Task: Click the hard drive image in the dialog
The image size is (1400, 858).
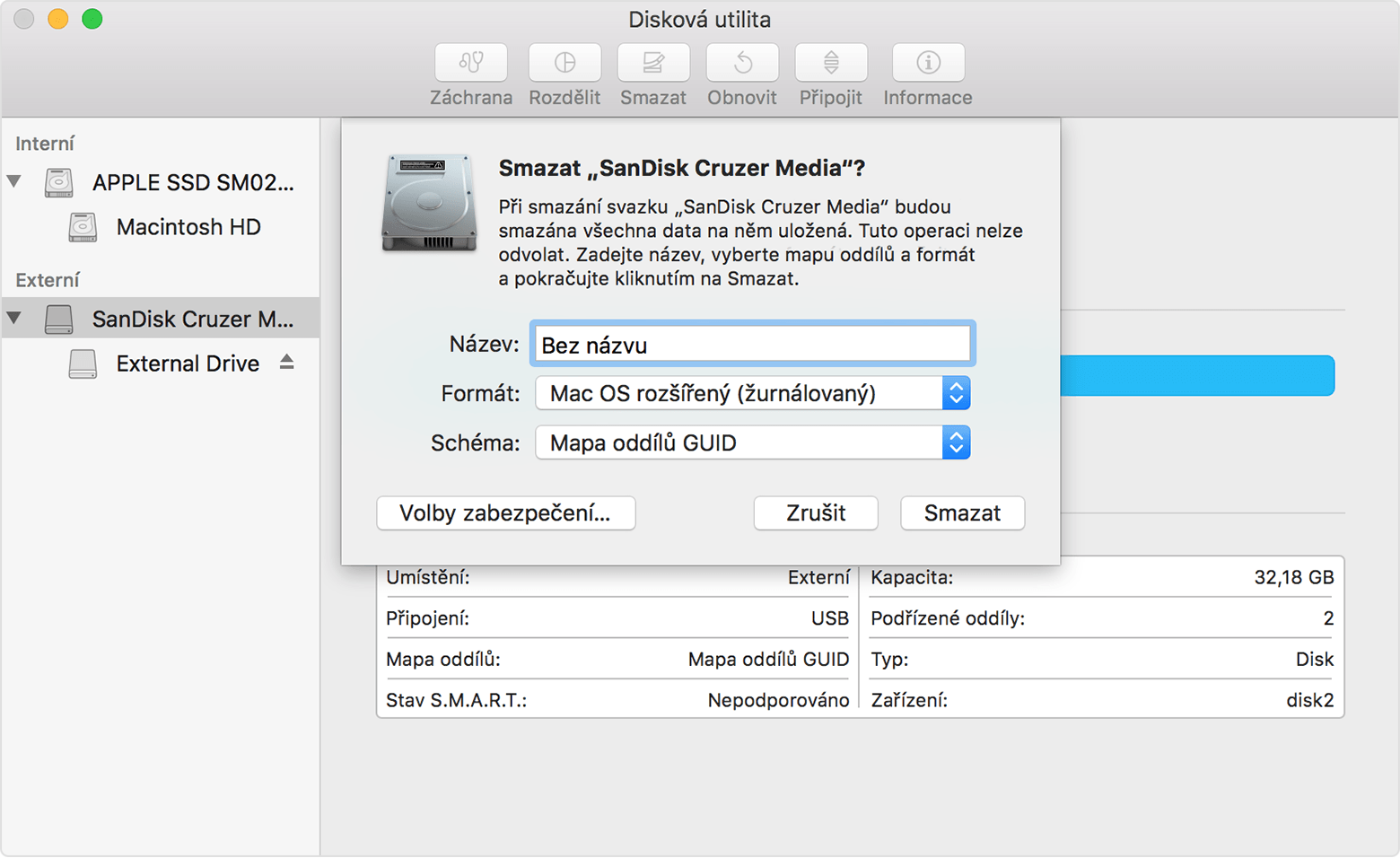Action: click(429, 203)
